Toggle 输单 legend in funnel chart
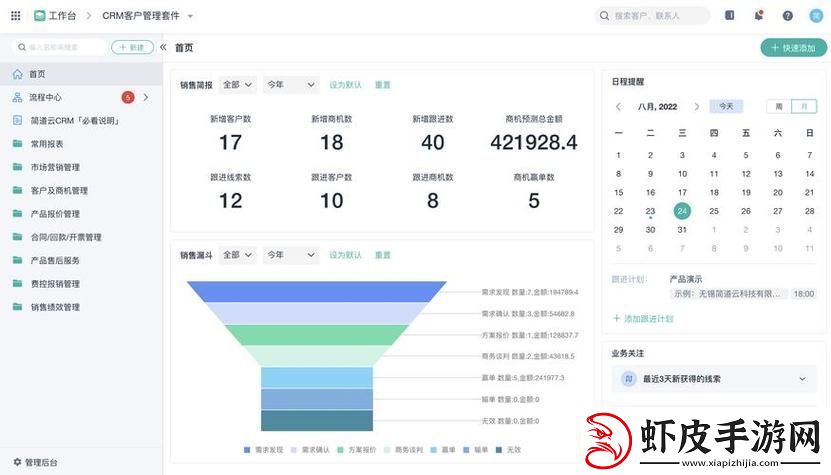 (x=475, y=450)
